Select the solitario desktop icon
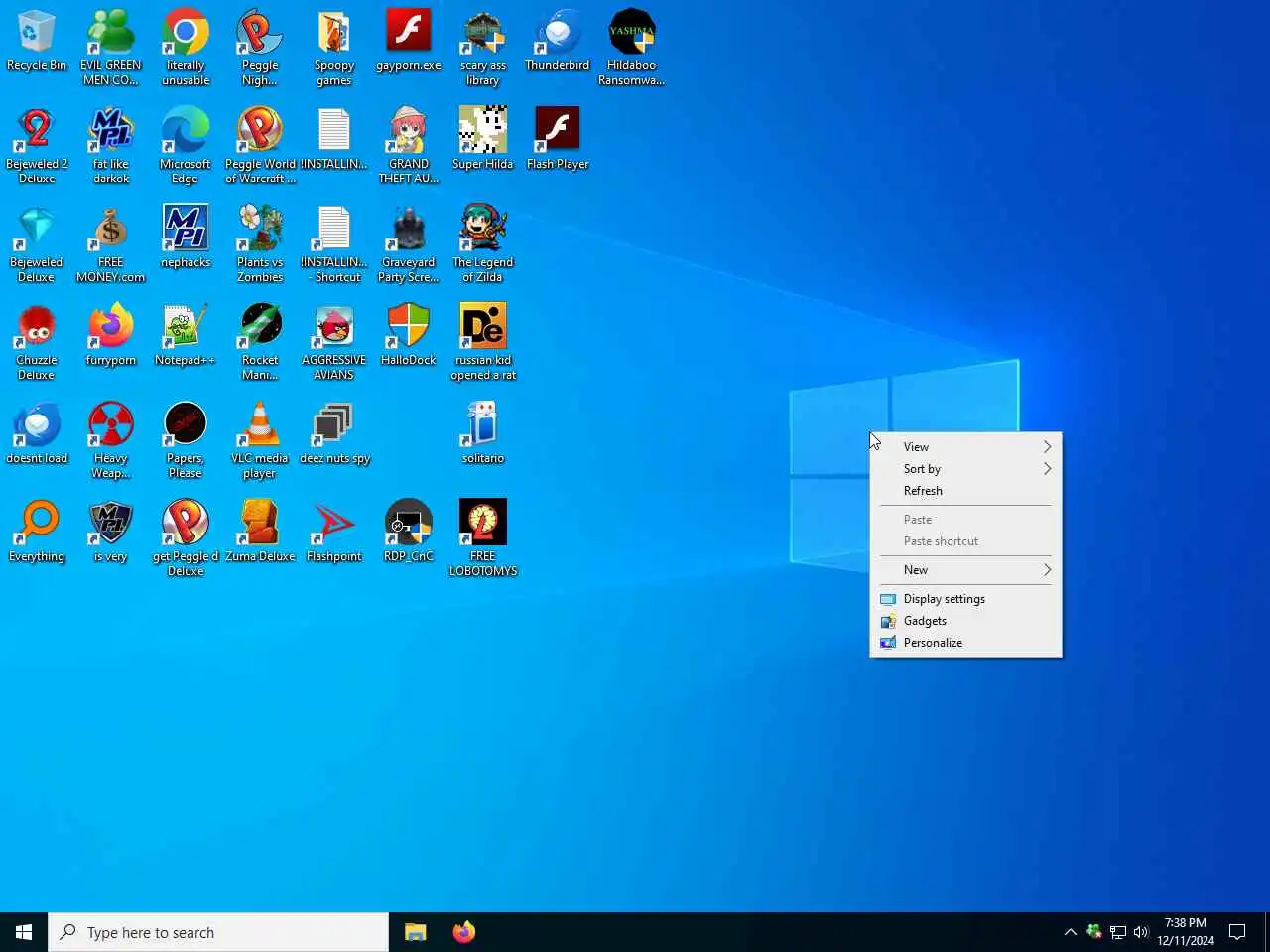 pos(483,434)
